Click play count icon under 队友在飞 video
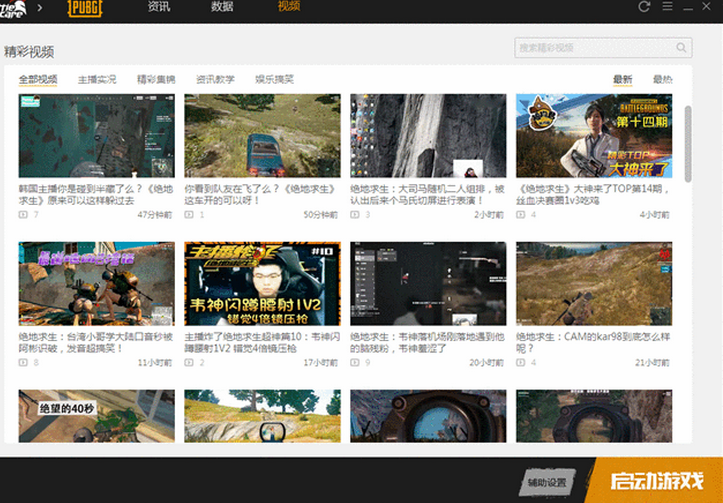Screen dimensions: 723x503 [189, 214]
